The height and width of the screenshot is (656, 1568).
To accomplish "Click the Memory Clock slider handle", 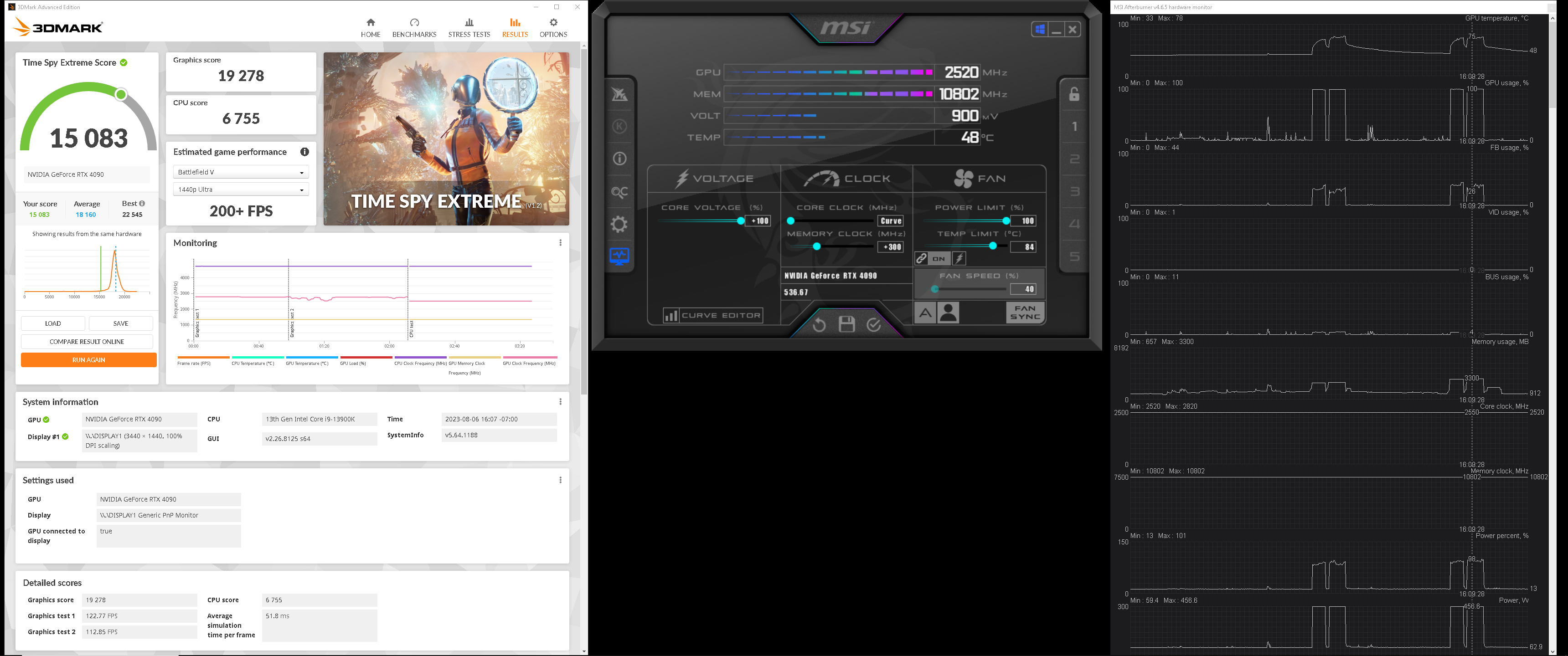I will pyautogui.click(x=816, y=246).
